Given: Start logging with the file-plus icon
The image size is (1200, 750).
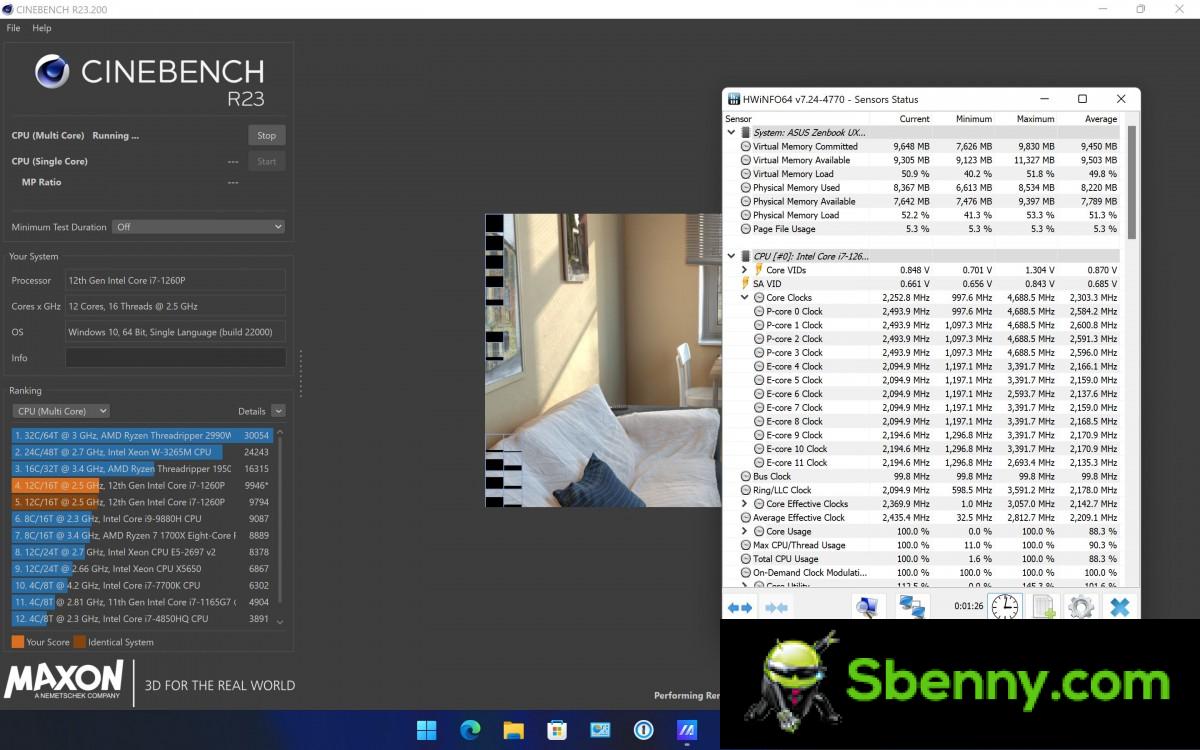Looking at the screenshot, I should (1044, 607).
